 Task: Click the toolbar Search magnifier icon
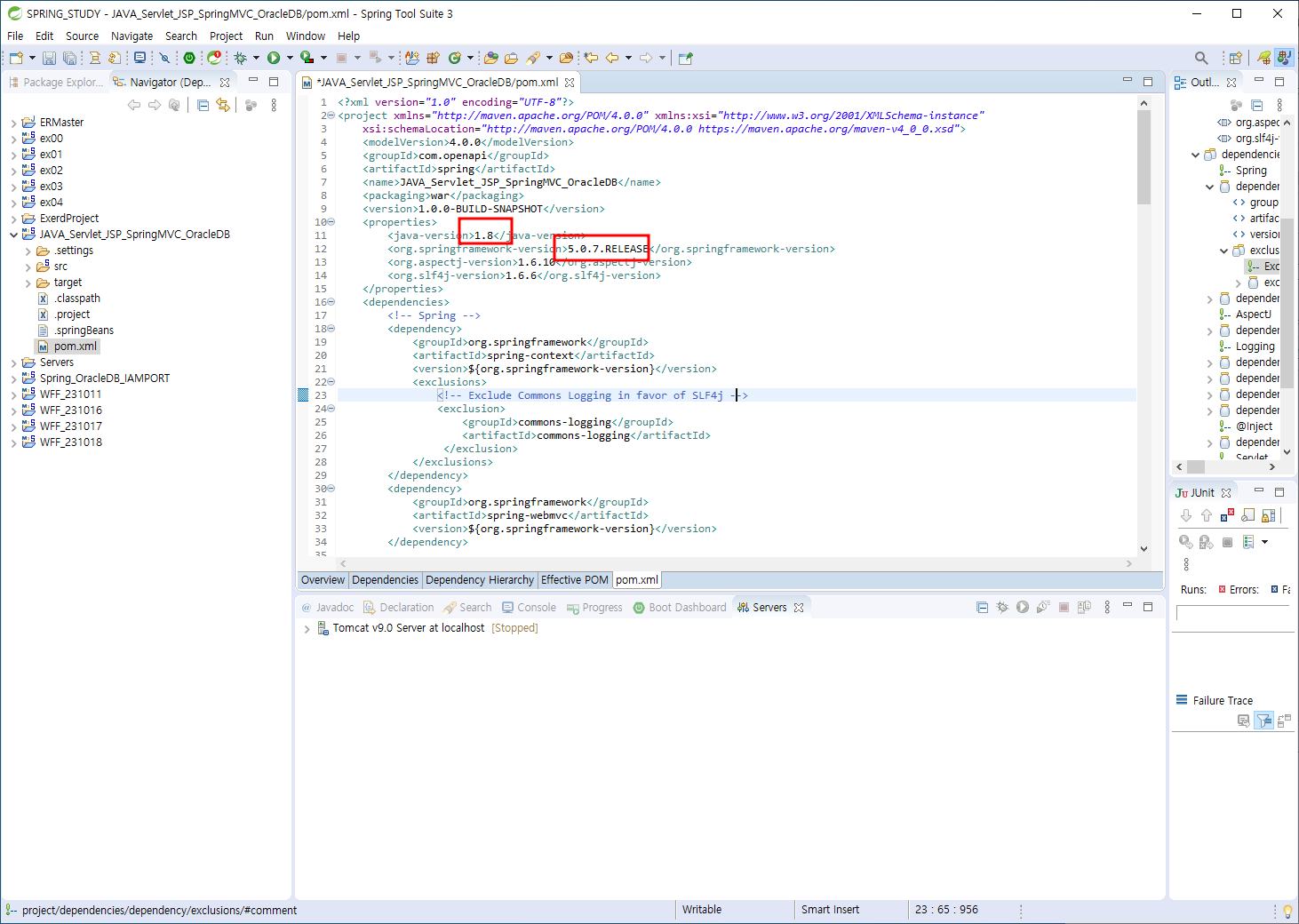1201,58
